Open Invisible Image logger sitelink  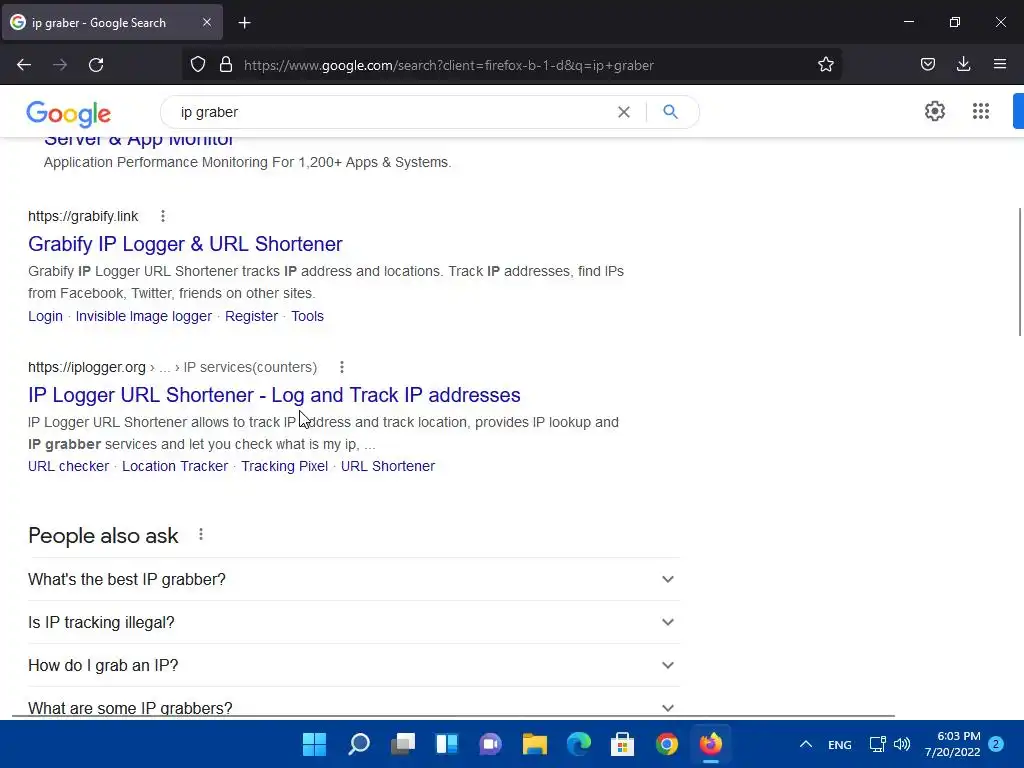144,316
